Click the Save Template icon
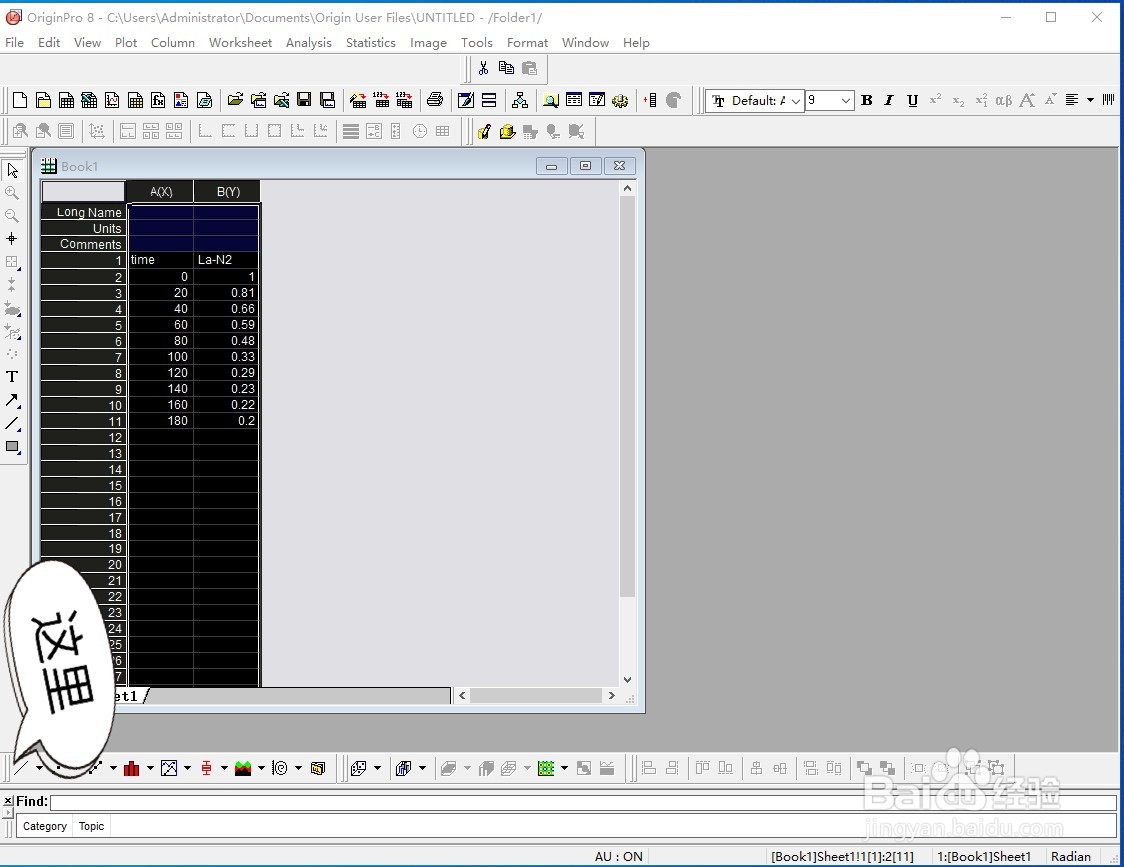Screen dimensions: 1124x867 pos(327,100)
